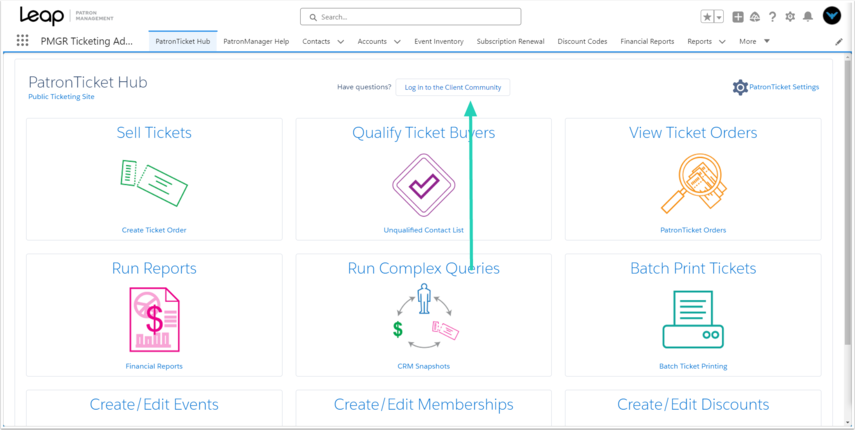
Task: Open the question mark help icon
Action: click(773, 17)
